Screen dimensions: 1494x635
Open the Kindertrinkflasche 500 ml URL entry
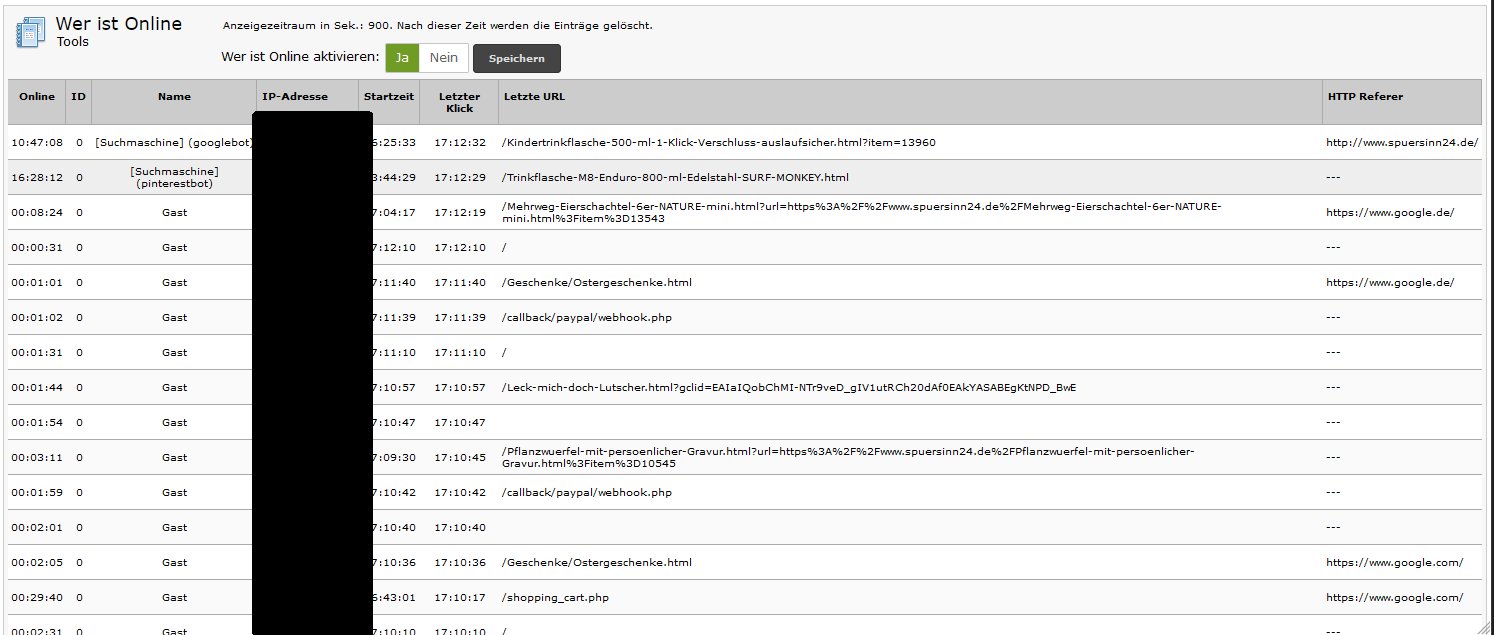(718, 143)
